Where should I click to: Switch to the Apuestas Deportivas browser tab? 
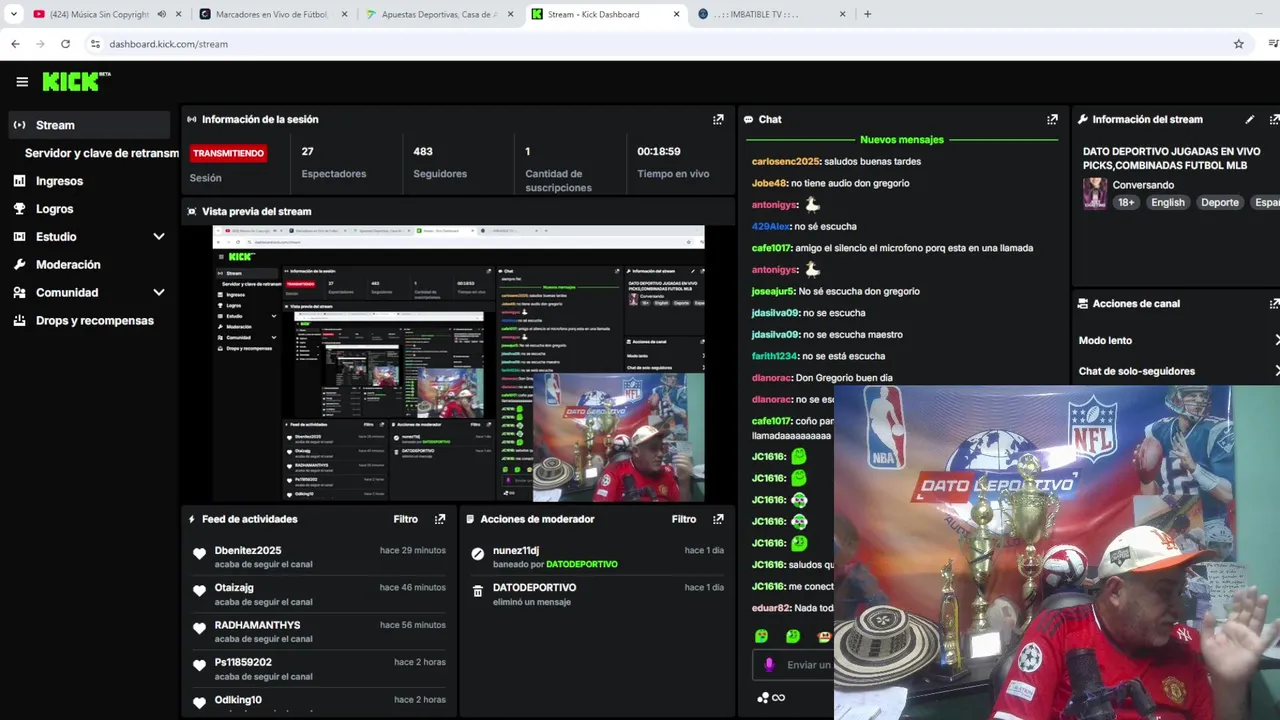click(438, 14)
